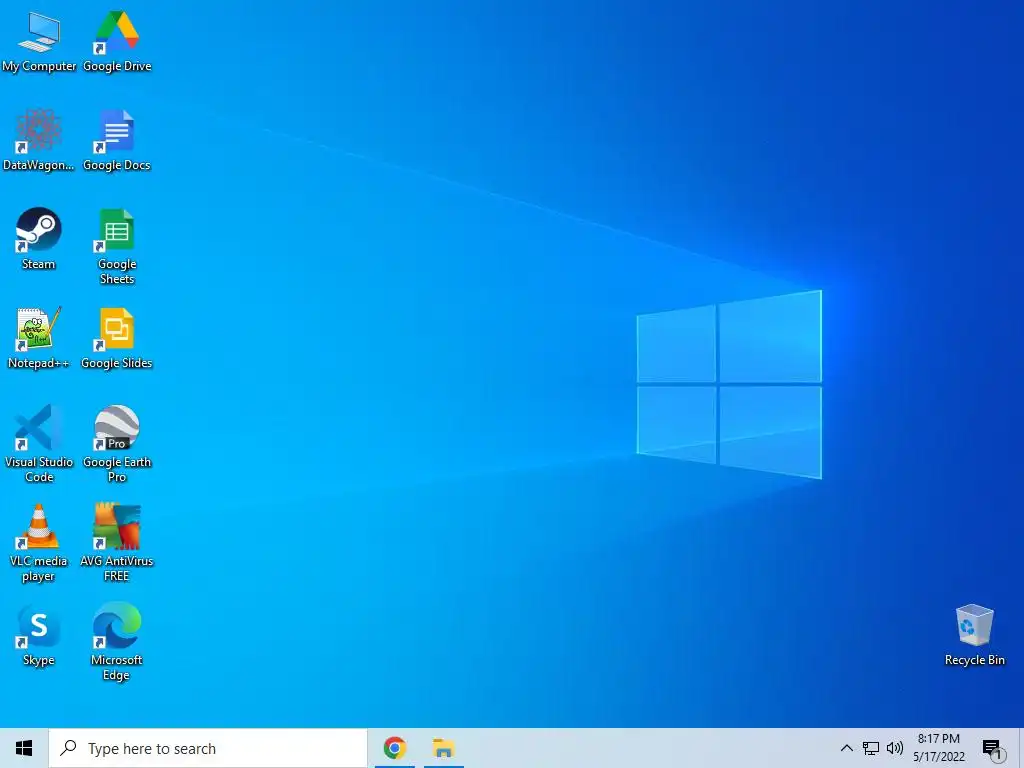Select the Skype desktop shortcut
Screen dimensions: 1024x768
tap(39, 635)
